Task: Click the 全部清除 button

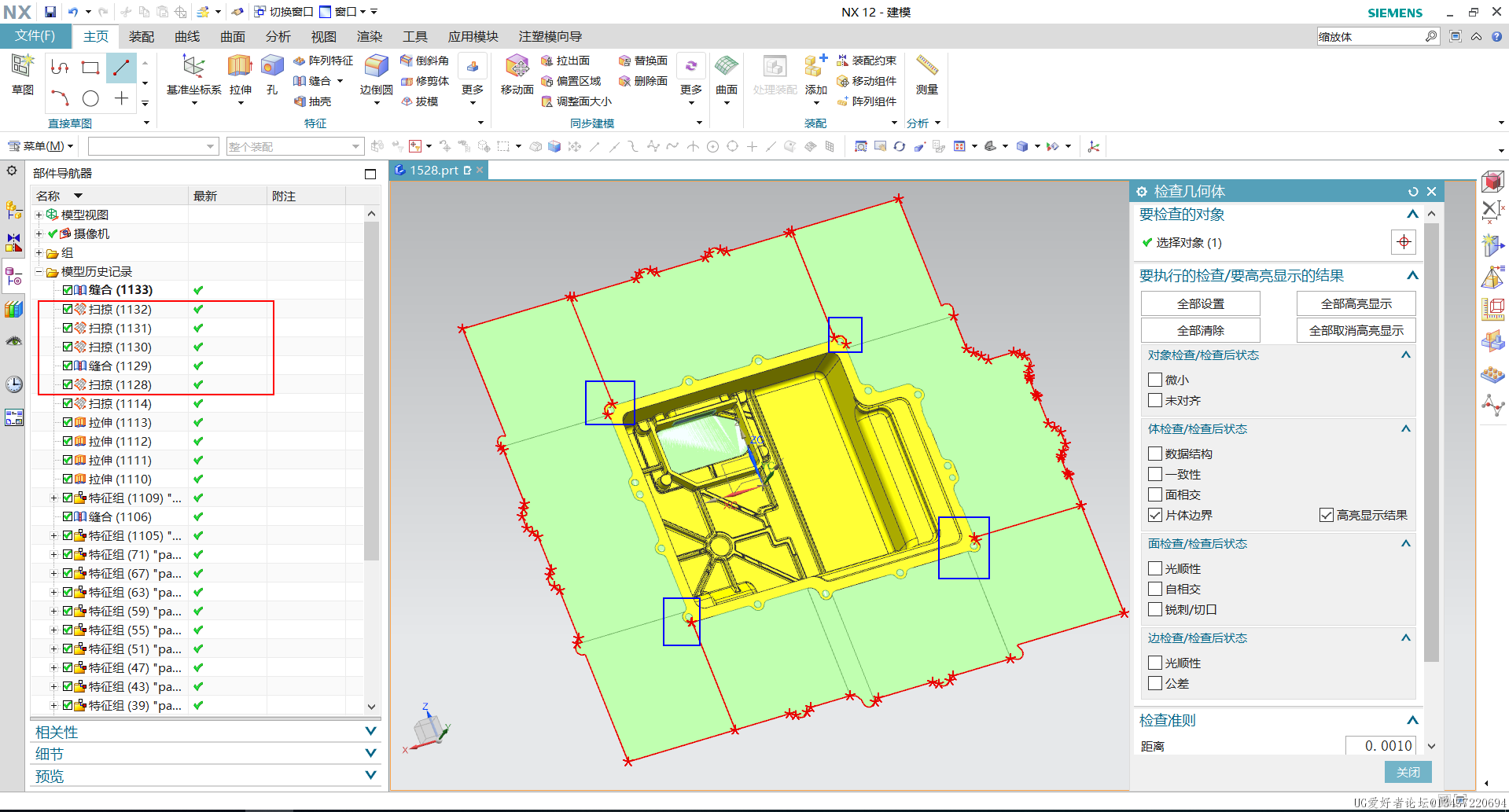Action: click(1201, 330)
